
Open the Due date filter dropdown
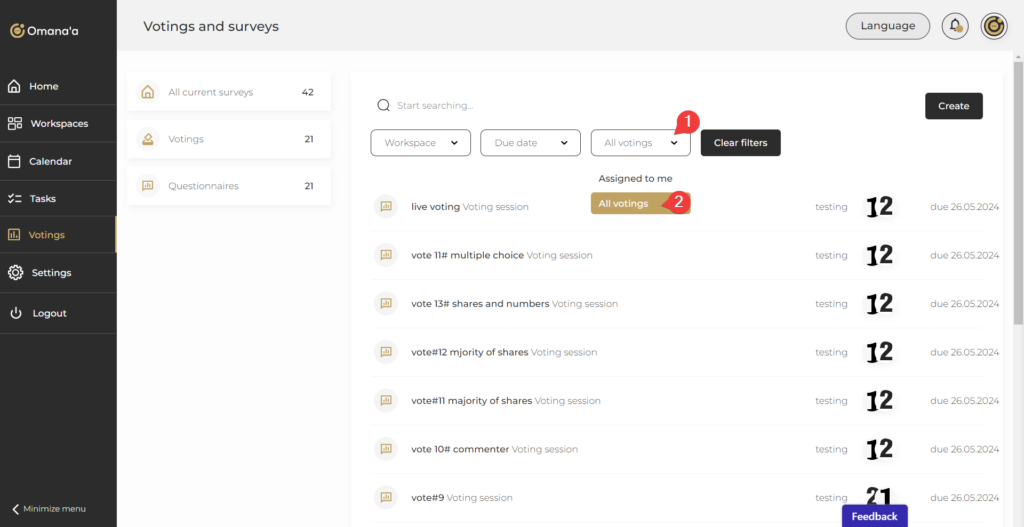(530, 143)
